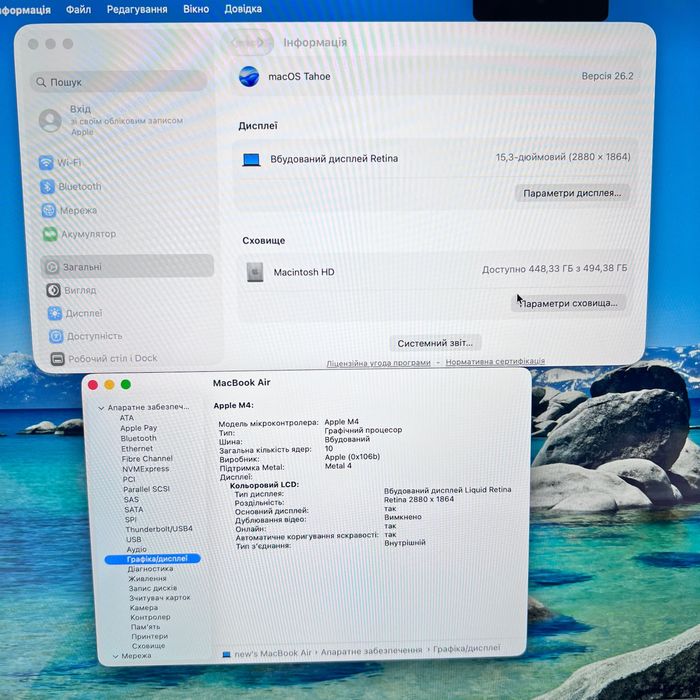Click the built-in Retina display laptop icon
700x700 pixels.
(251, 159)
